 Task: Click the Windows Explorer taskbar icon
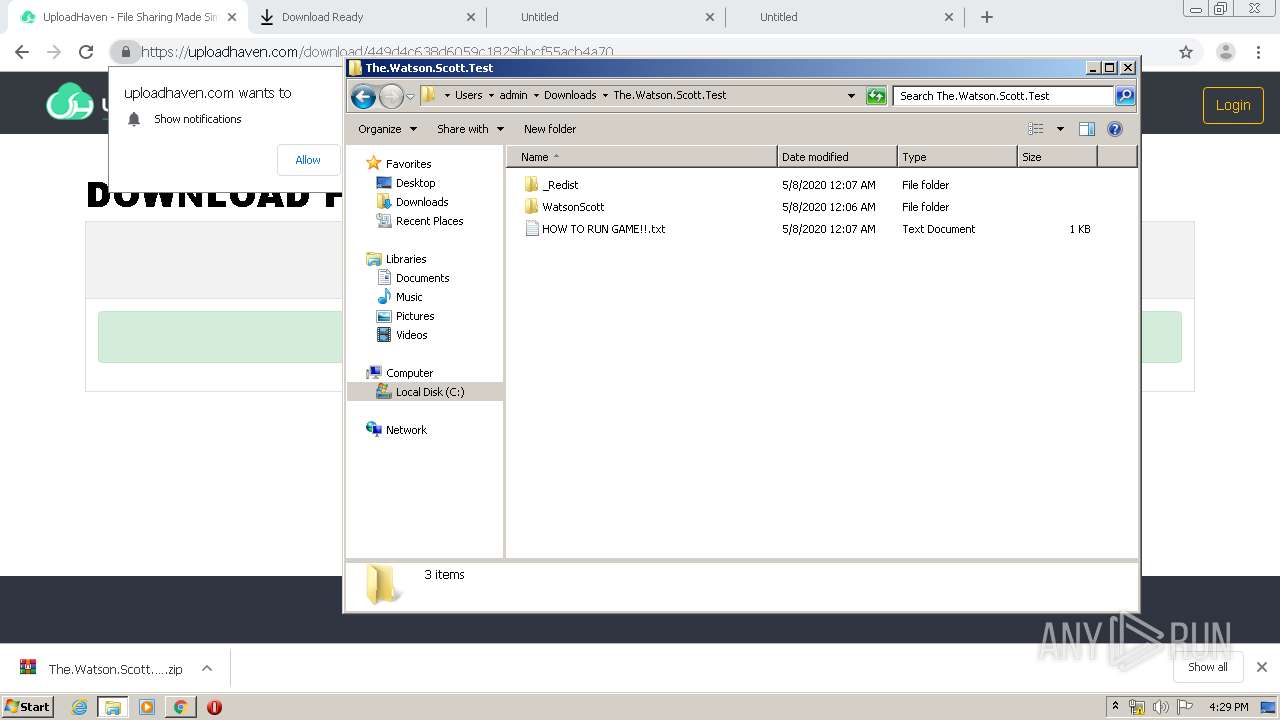(113, 707)
